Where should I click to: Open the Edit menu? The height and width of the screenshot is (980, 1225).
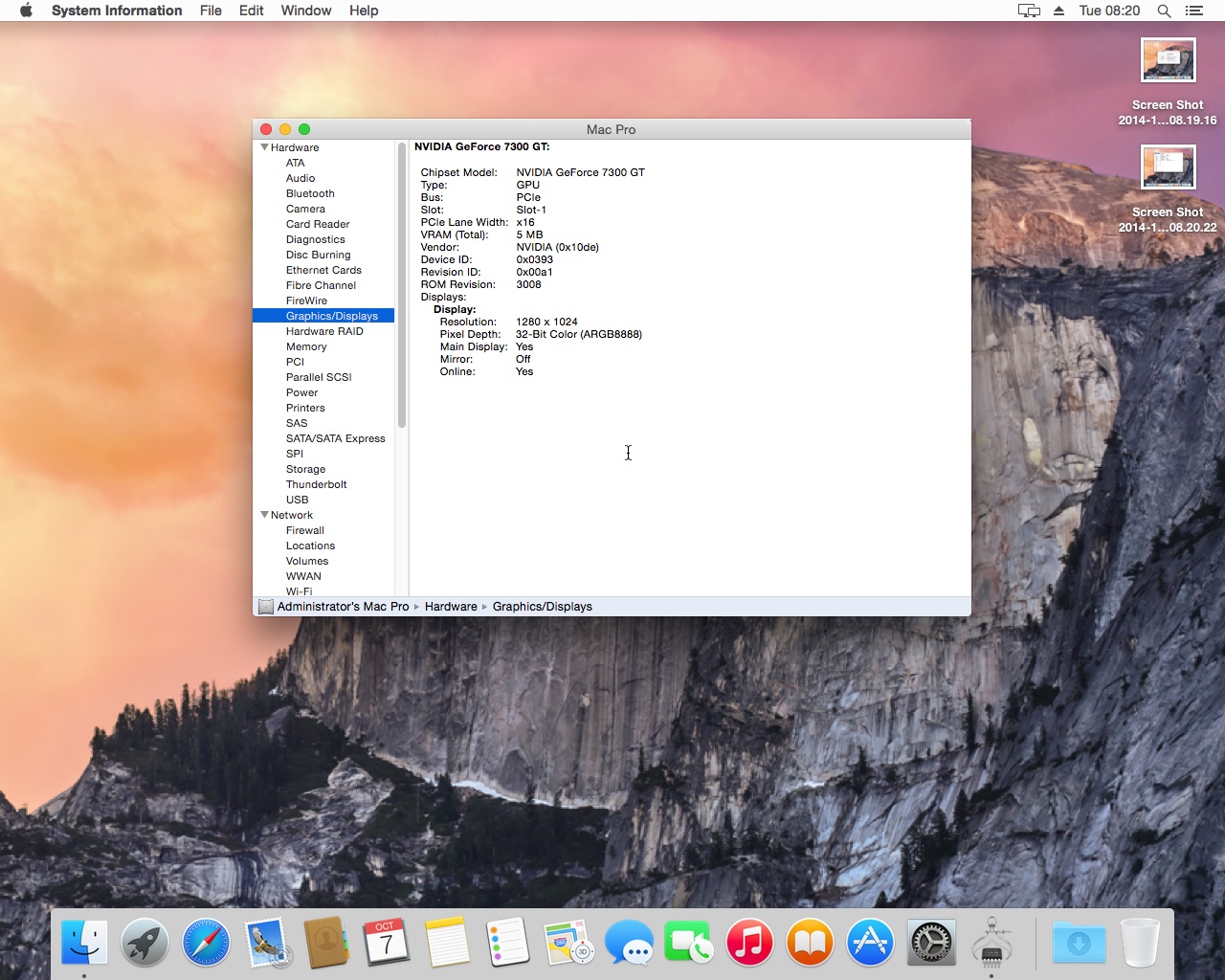click(252, 11)
